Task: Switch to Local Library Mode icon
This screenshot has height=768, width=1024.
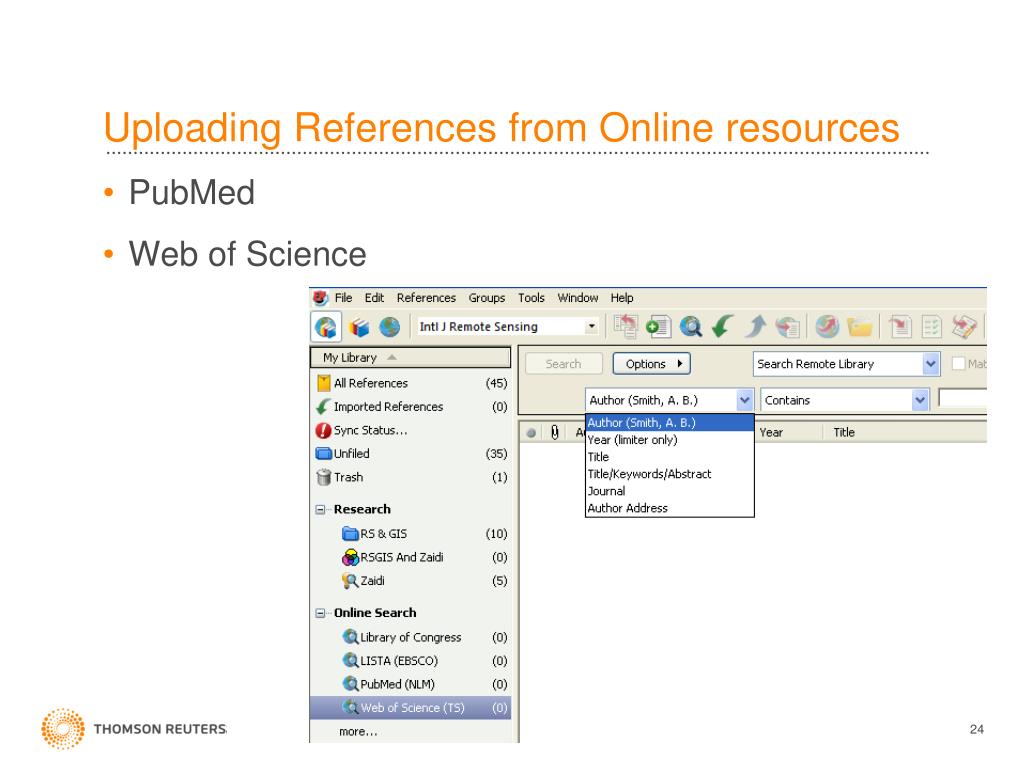Action: click(359, 327)
